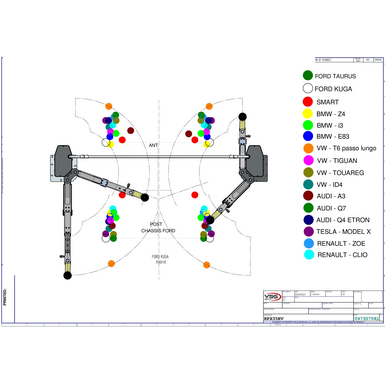Viewport: 385px width, 385px height.
Task: Click the 'VW - TIGUAN' legend label
Action: coord(337,161)
